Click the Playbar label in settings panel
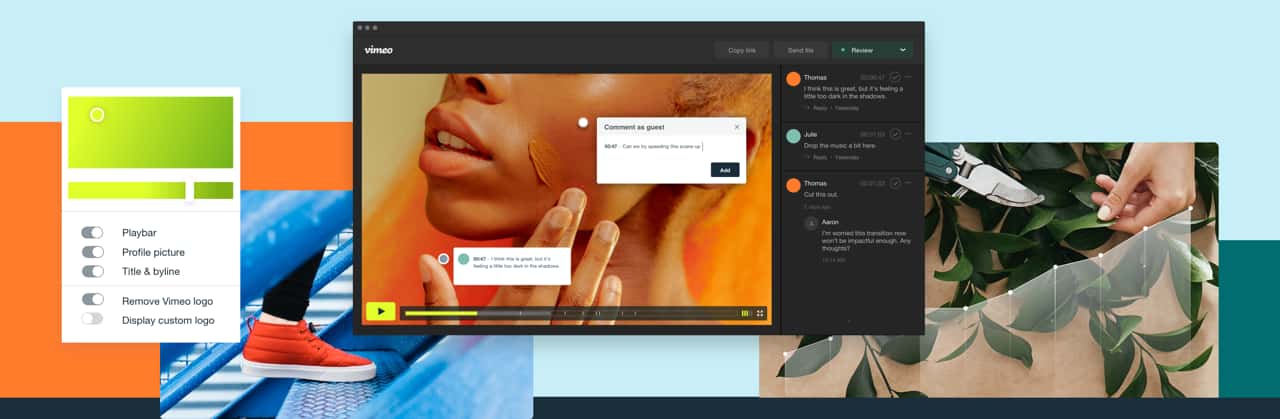The width and height of the screenshot is (1280, 419). coord(139,233)
